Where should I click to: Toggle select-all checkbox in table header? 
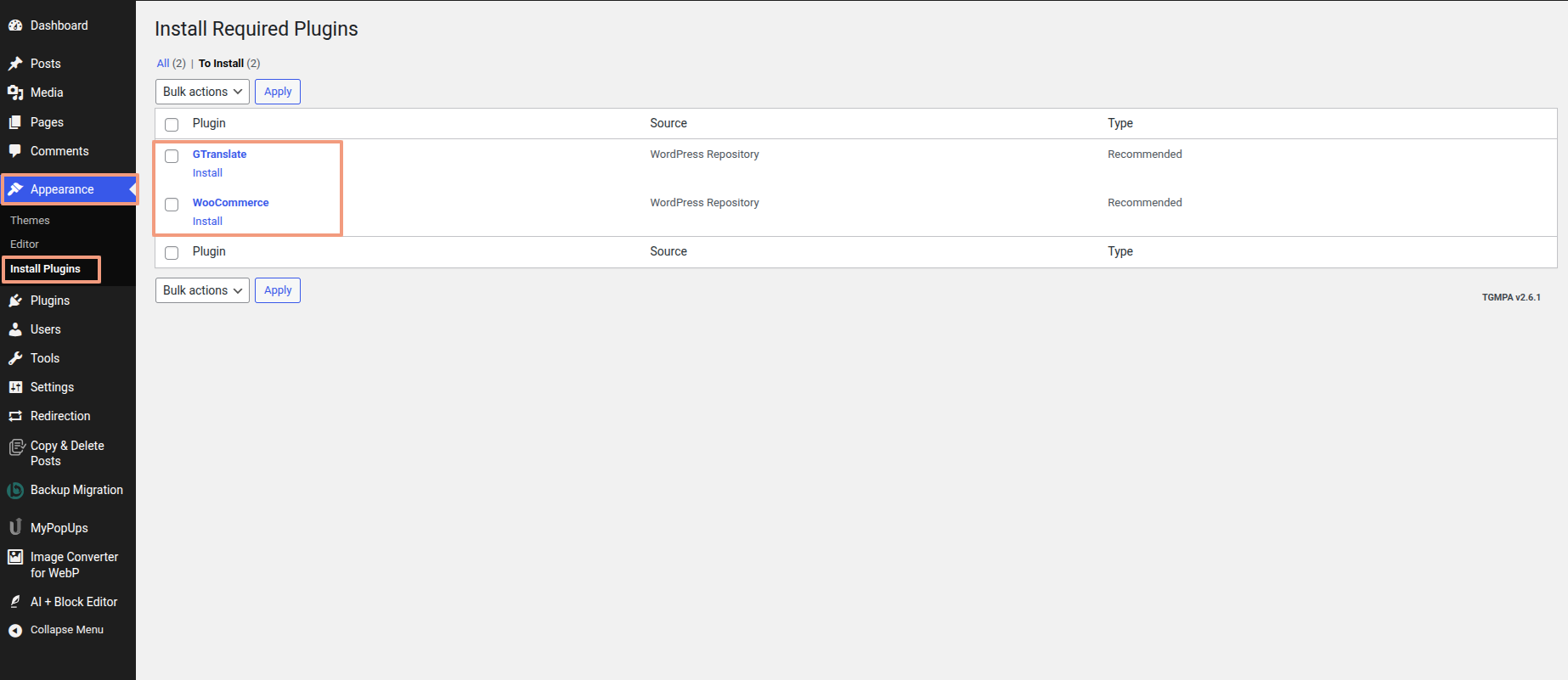pos(172,125)
